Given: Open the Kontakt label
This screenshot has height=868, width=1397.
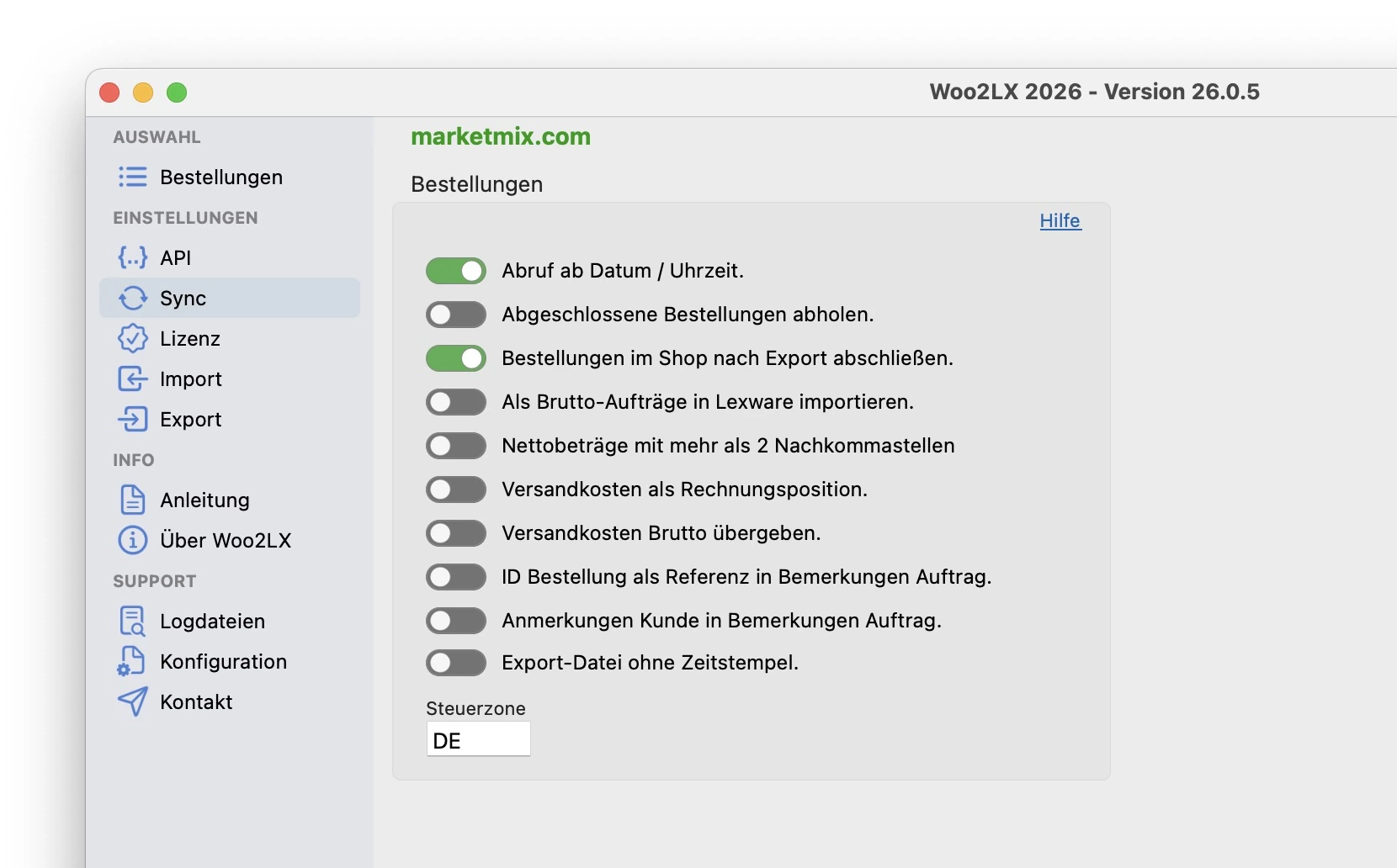Looking at the screenshot, I should pos(196,702).
